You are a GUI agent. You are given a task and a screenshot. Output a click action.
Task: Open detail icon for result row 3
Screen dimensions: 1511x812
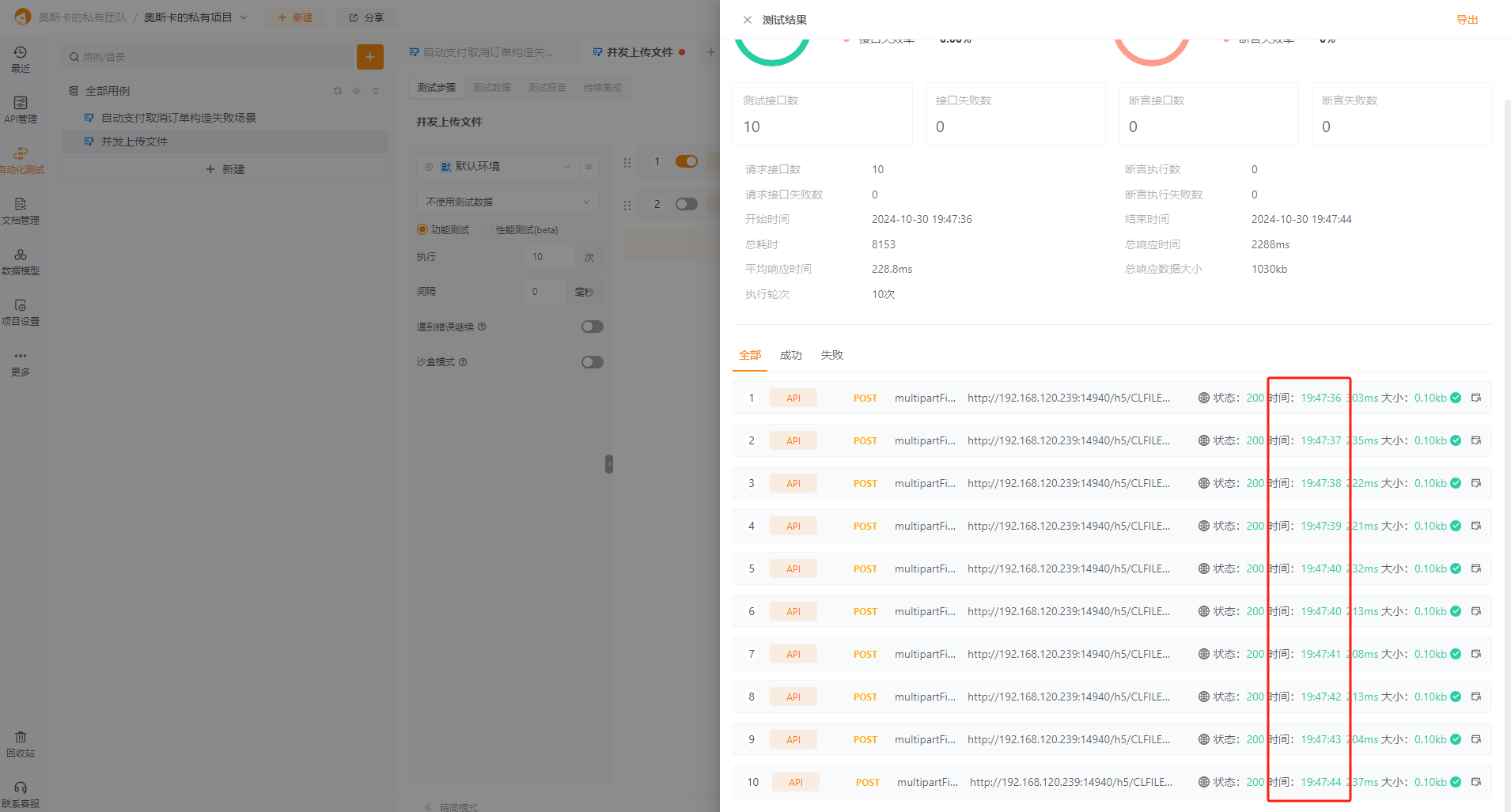[1476, 483]
